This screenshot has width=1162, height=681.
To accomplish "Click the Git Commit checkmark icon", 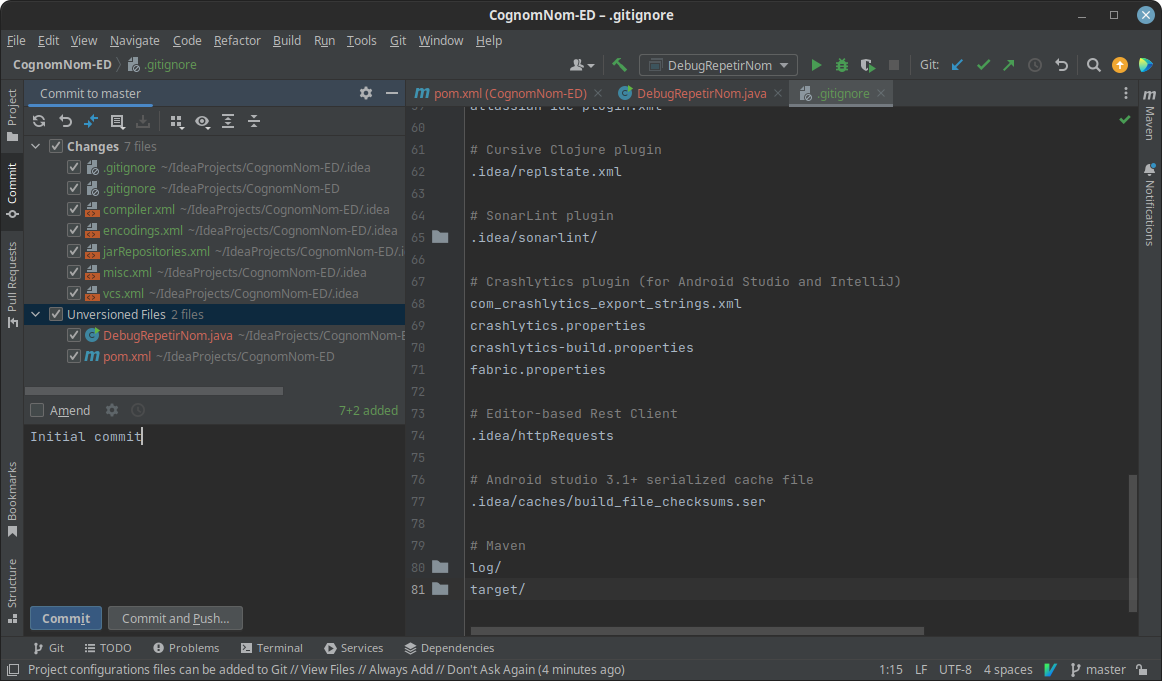I will (x=983, y=65).
